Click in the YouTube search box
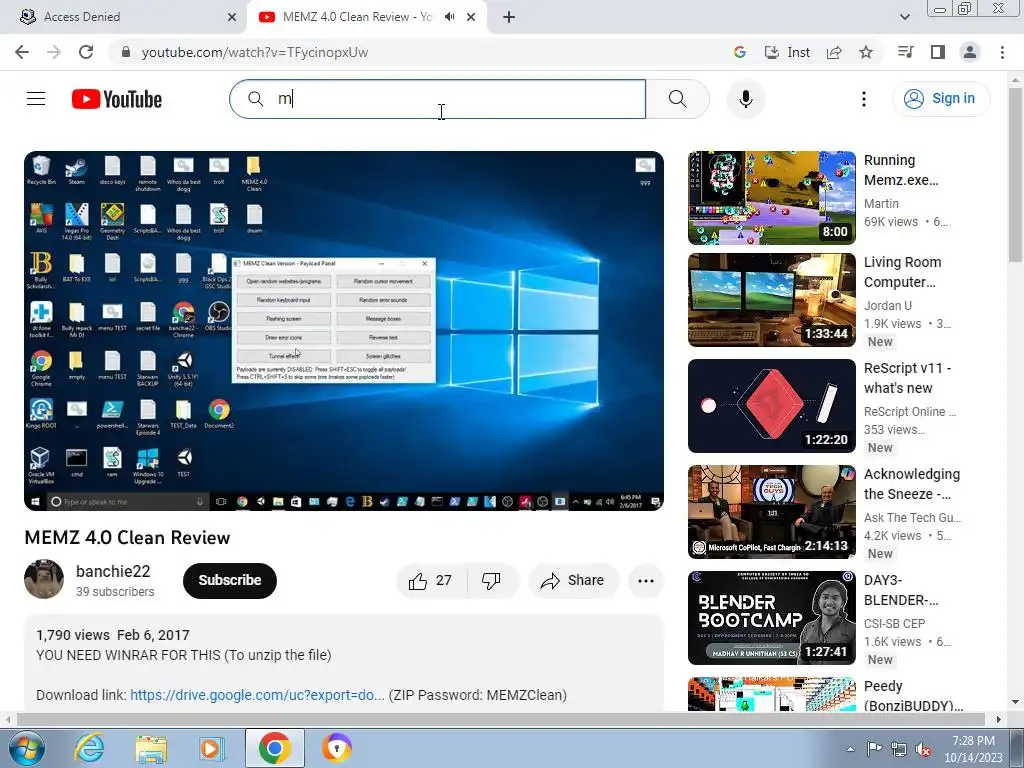Viewport: 1024px width, 768px height. click(x=438, y=99)
